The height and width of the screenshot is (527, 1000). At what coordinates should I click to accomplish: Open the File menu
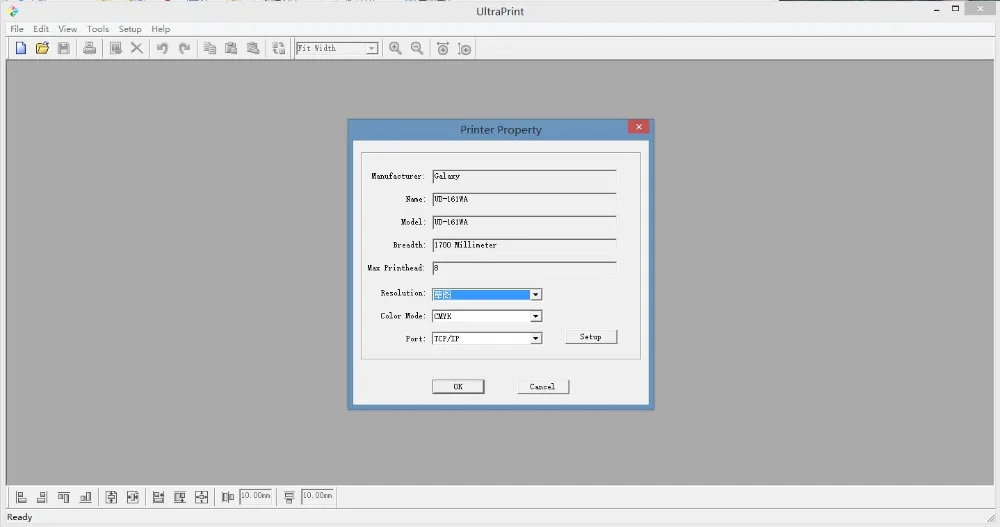click(17, 29)
